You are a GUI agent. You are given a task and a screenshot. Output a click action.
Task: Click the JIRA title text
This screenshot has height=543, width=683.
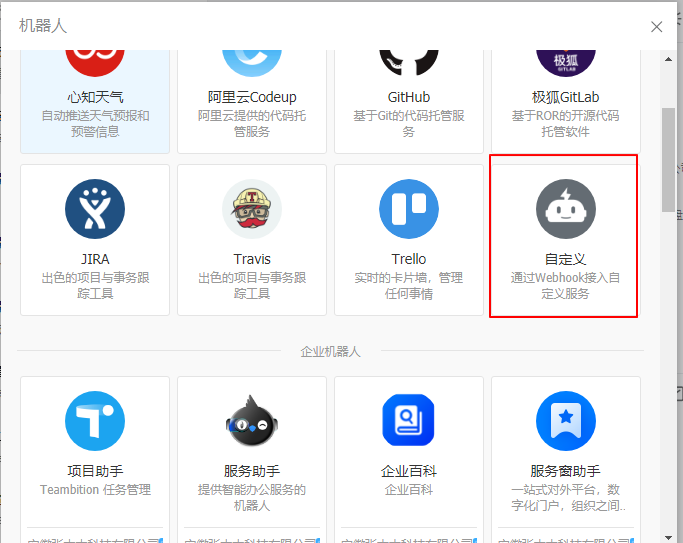coord(95,259)
